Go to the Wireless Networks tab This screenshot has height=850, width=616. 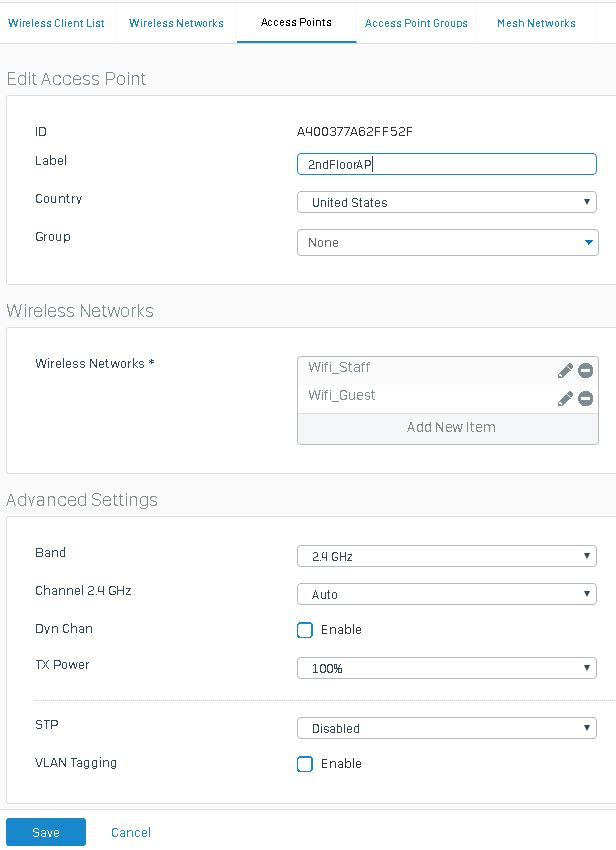click(176, 23)
